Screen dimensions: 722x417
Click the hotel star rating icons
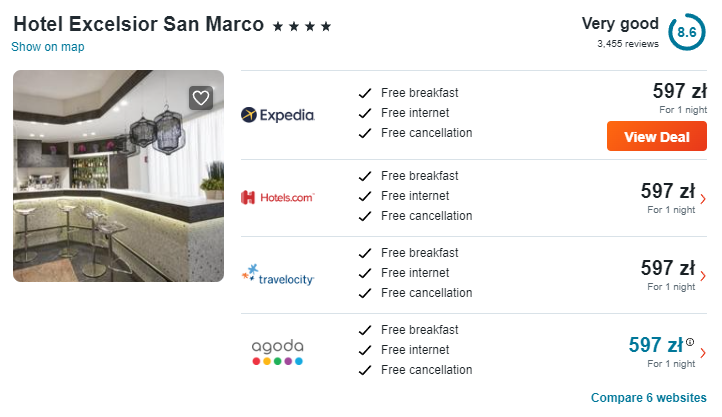tap(302, 26)
